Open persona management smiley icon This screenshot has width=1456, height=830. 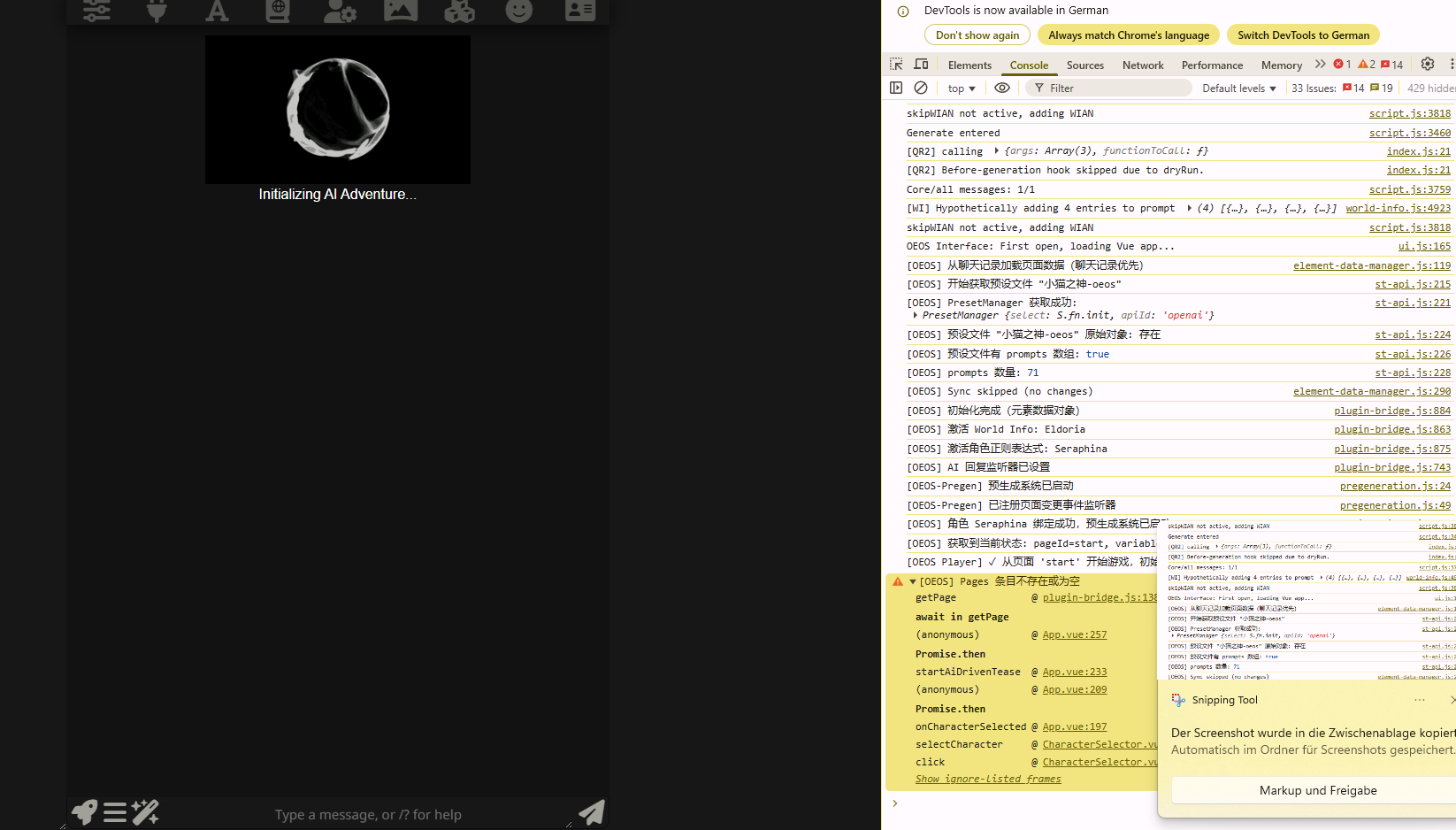tap(519, 11)
